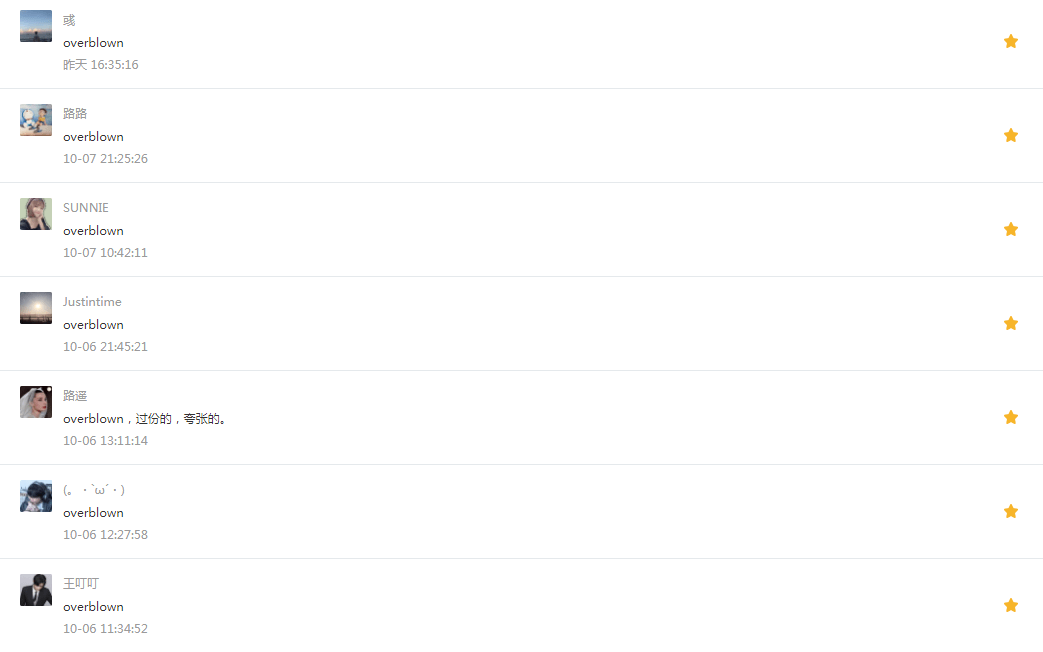Select comment text 'overblown，过份的，夸张的。'

[x=145, y=418]
